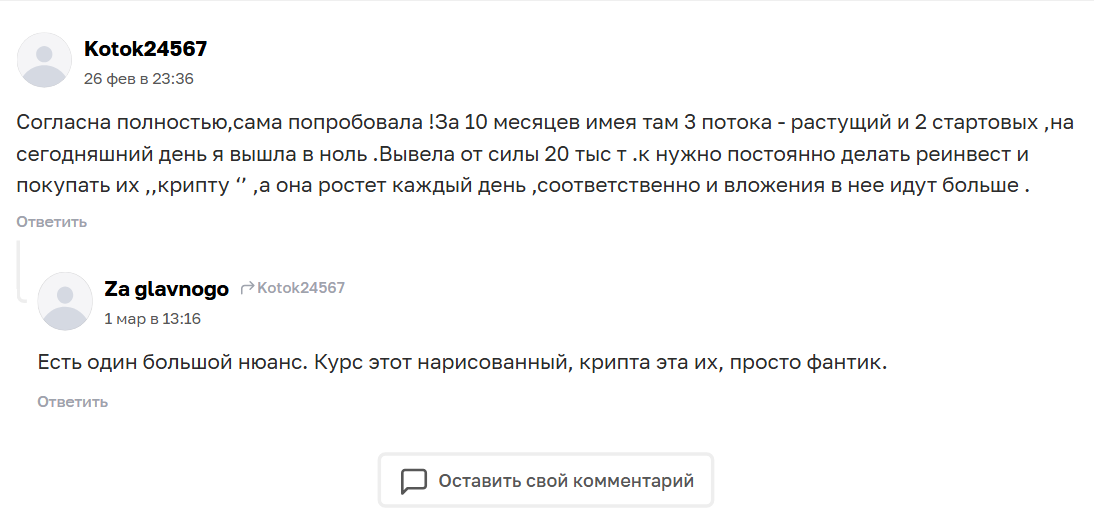Click the 26 фев в 23:36 timestamp
This screenshot has width=1094, height=527.
tap(139, 79)
